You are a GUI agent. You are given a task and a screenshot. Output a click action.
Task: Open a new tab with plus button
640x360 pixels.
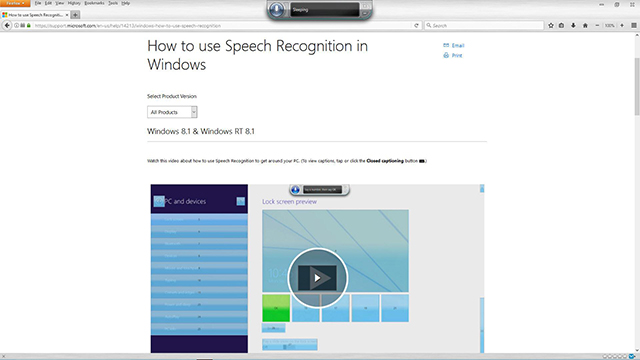click(75, 15)
